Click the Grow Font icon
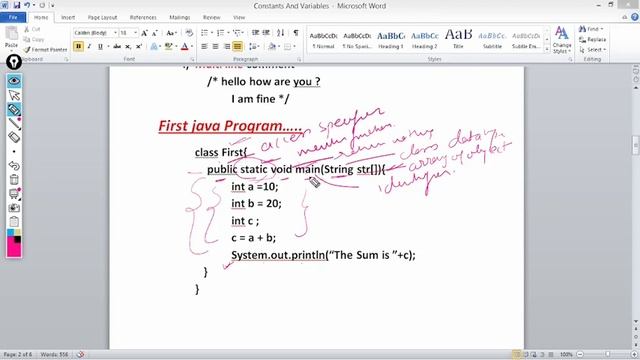Screen dimensions: 640x360 (x=144, y=33)
